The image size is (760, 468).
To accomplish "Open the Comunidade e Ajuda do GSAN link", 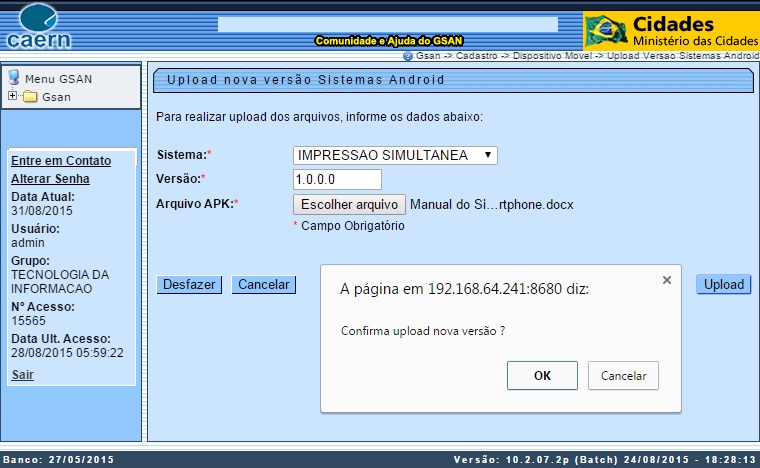I will point(387,41).
